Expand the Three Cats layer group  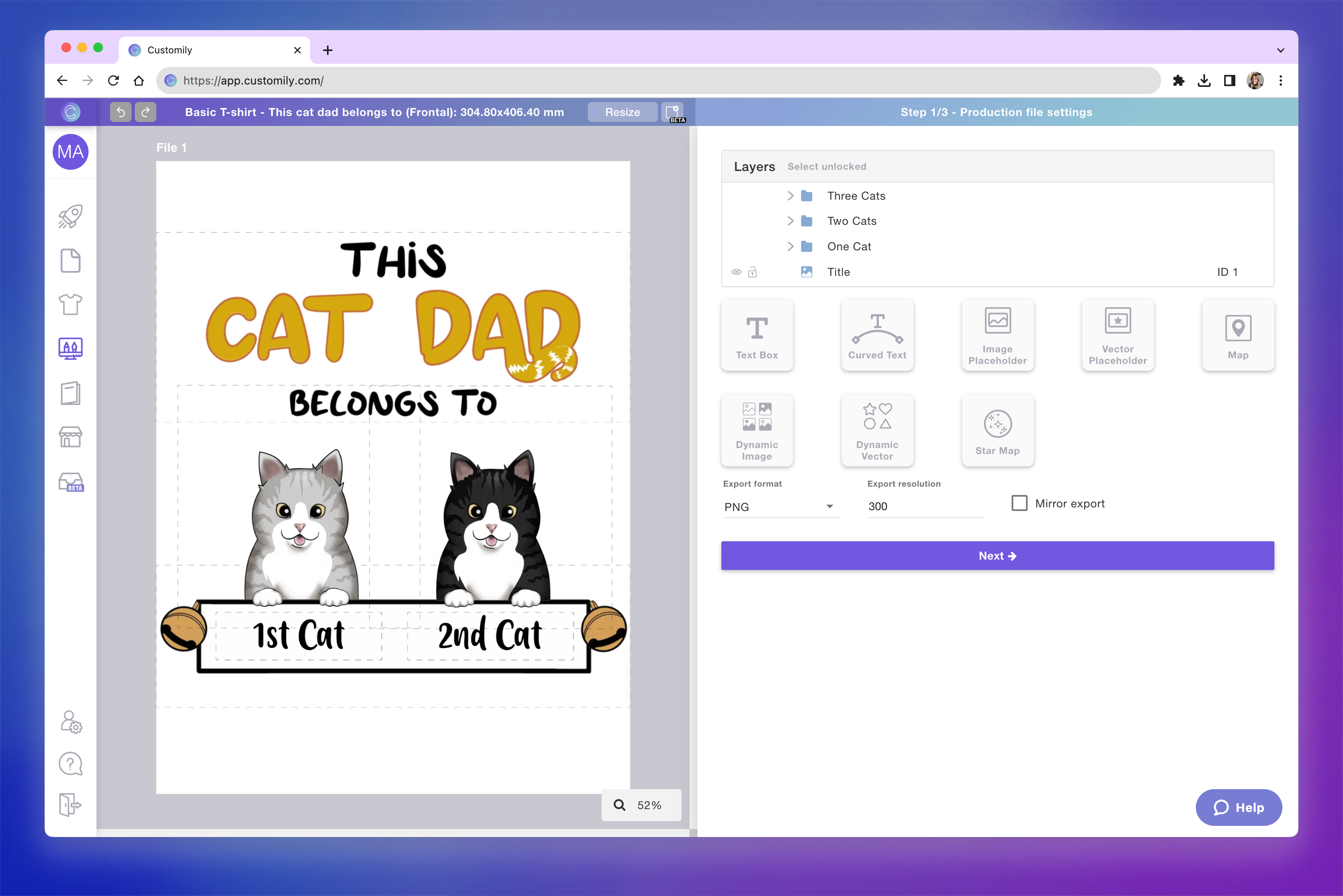791,195
